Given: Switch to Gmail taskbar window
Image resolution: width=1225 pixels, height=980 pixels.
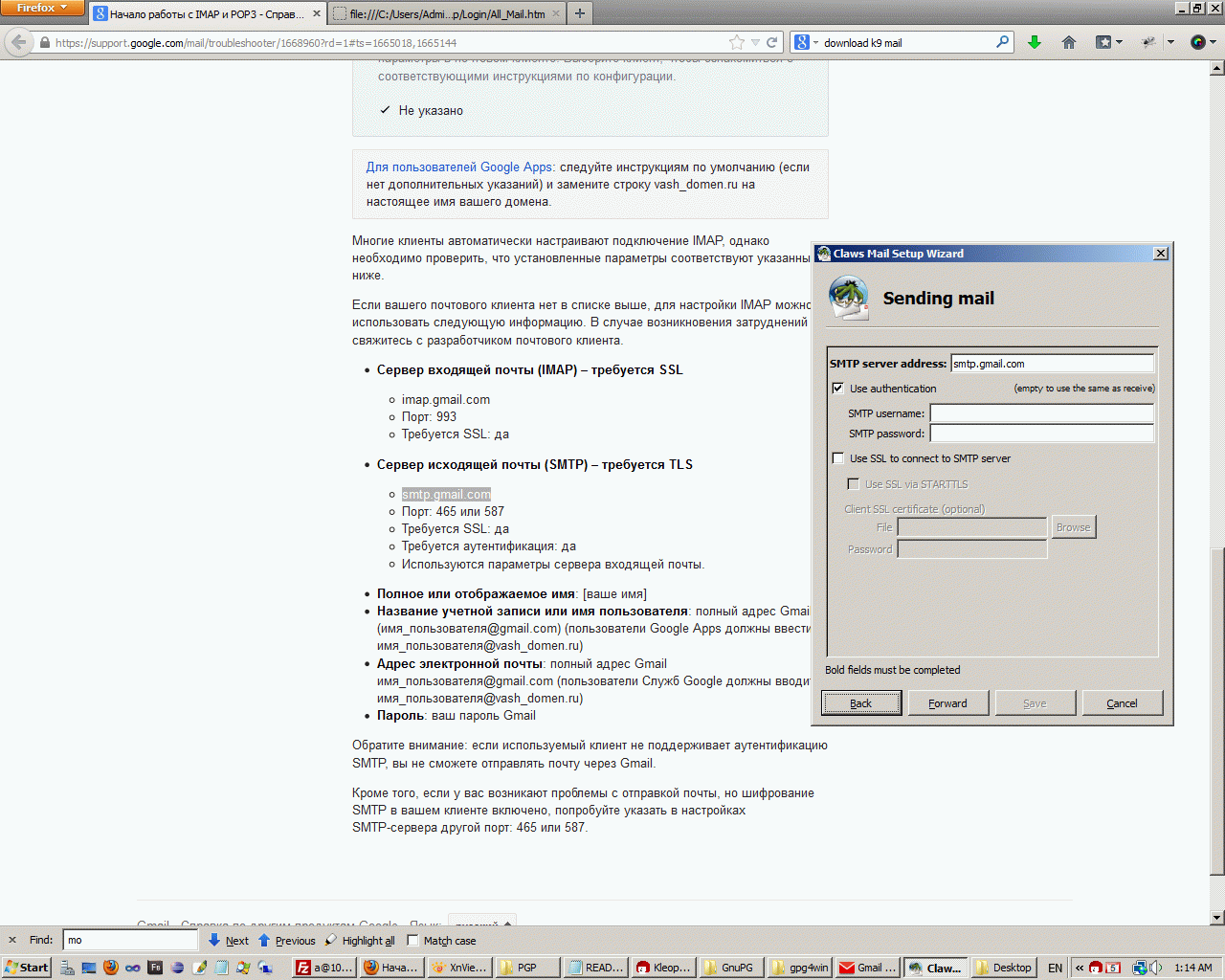Looking at the screenshot, I should point(866,968).
